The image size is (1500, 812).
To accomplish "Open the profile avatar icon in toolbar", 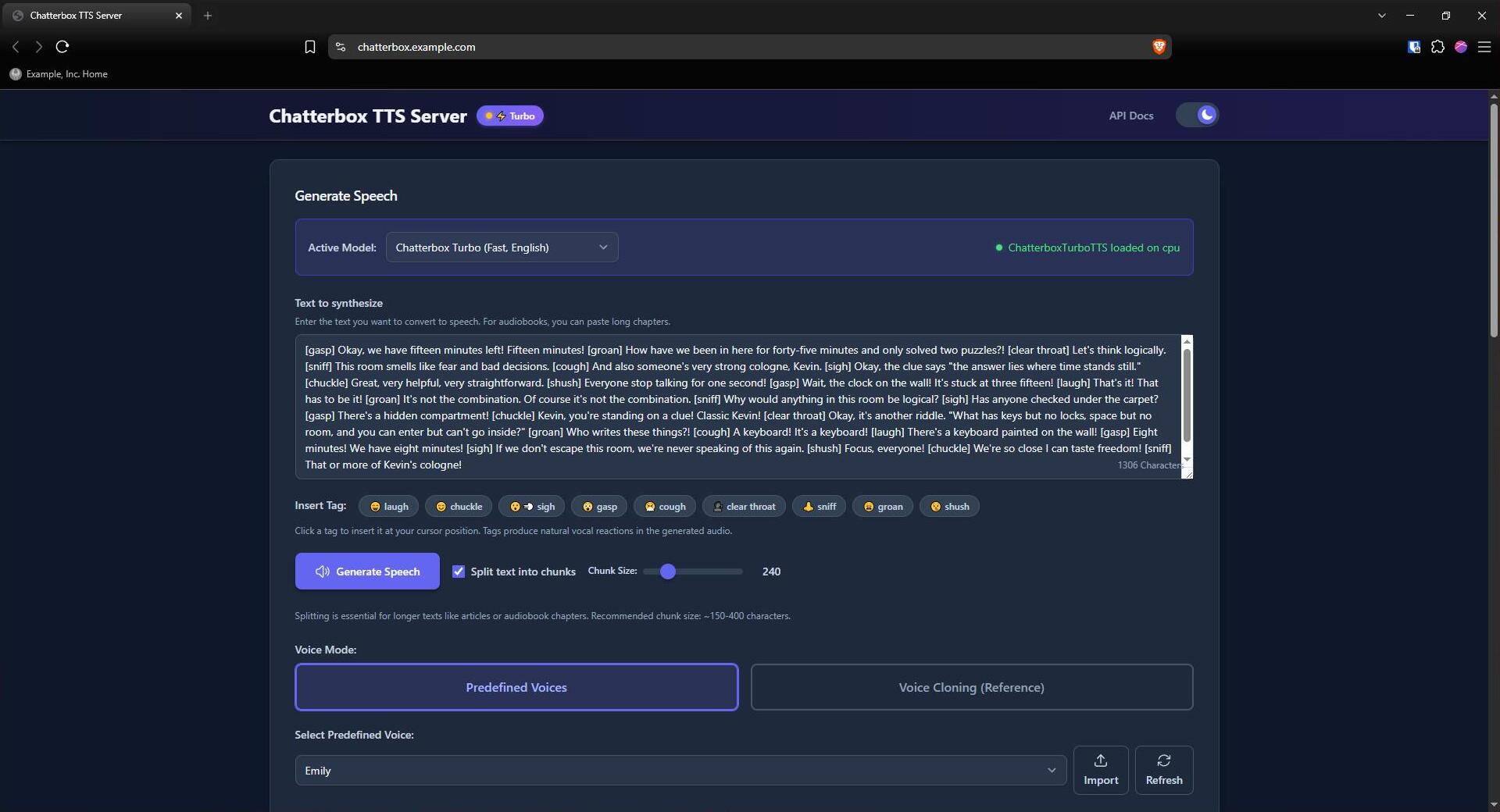I will (1461, 47).
